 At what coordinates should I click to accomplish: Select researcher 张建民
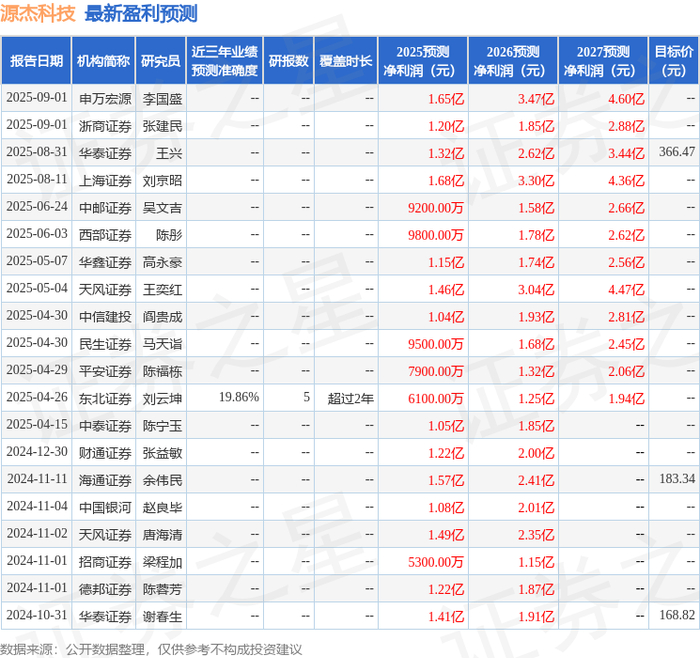(162, 126)
